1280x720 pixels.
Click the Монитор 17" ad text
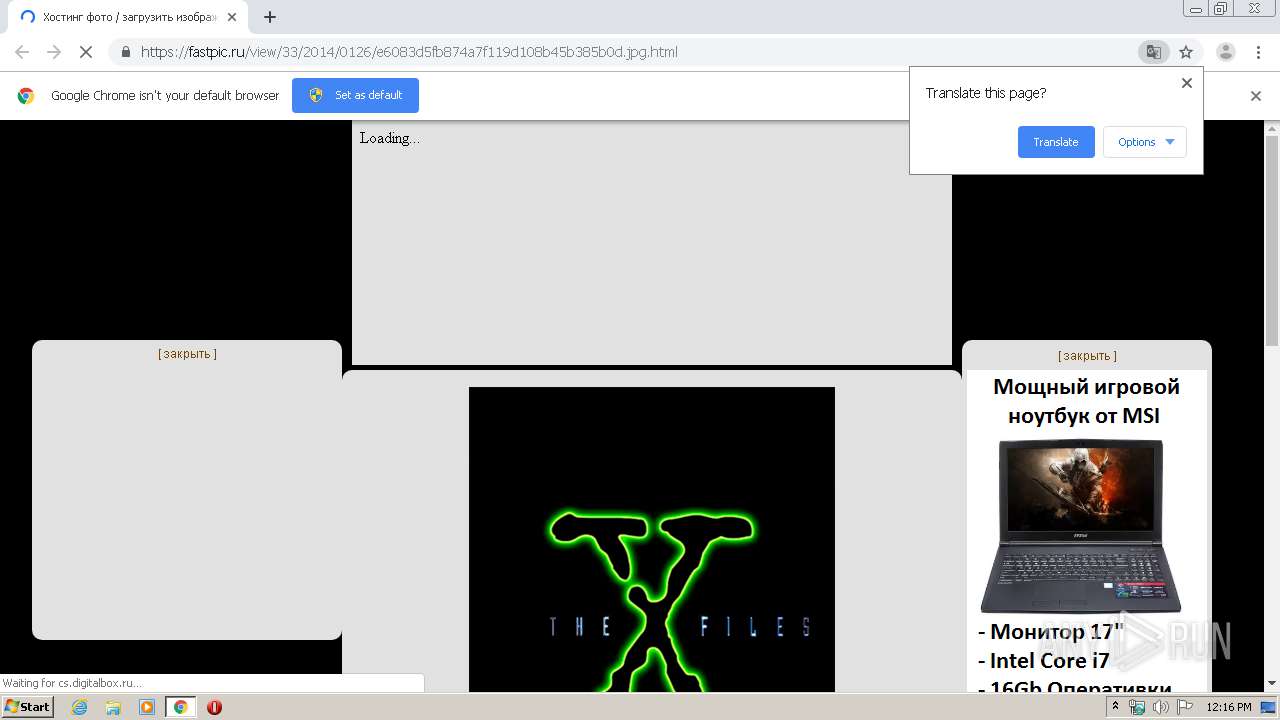pyautogui.click(x=1050, y=632)
